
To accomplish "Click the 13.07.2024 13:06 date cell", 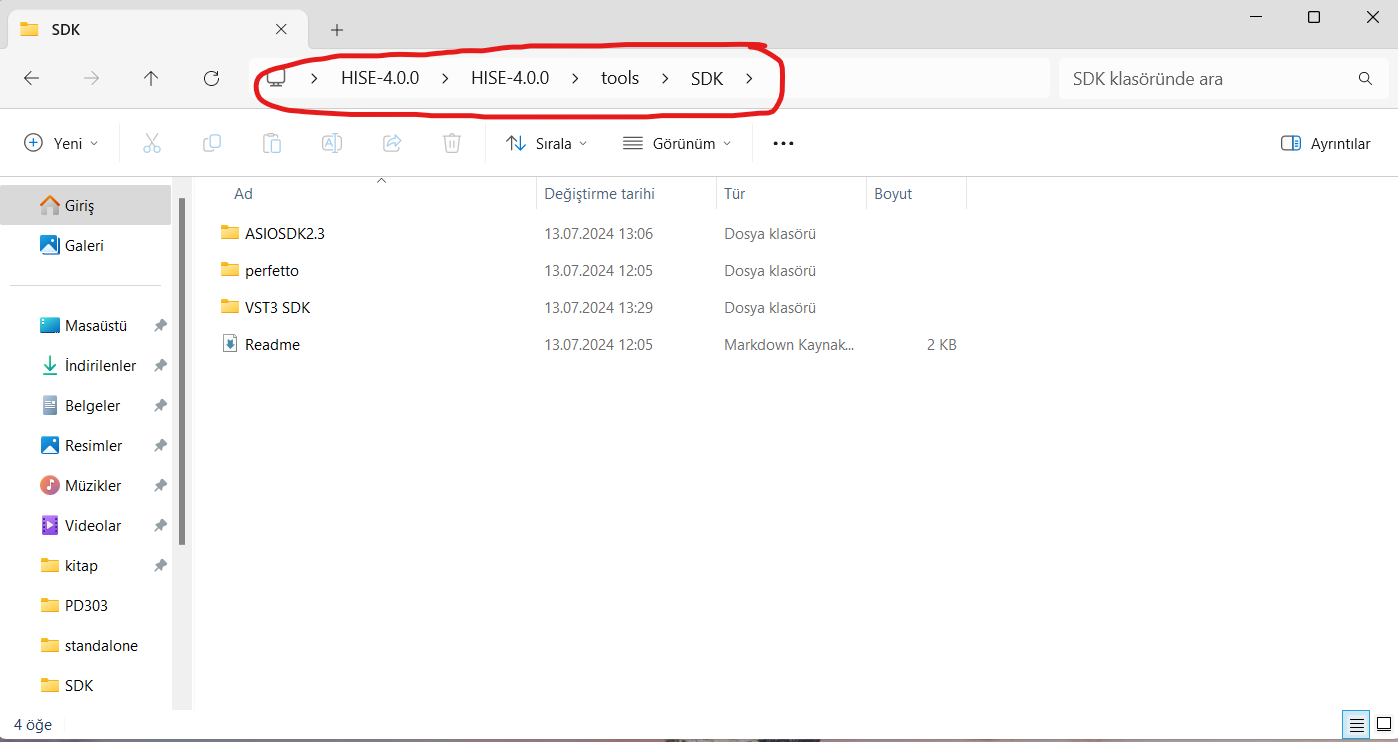I will pyautogui.click(x=598, y=233).
